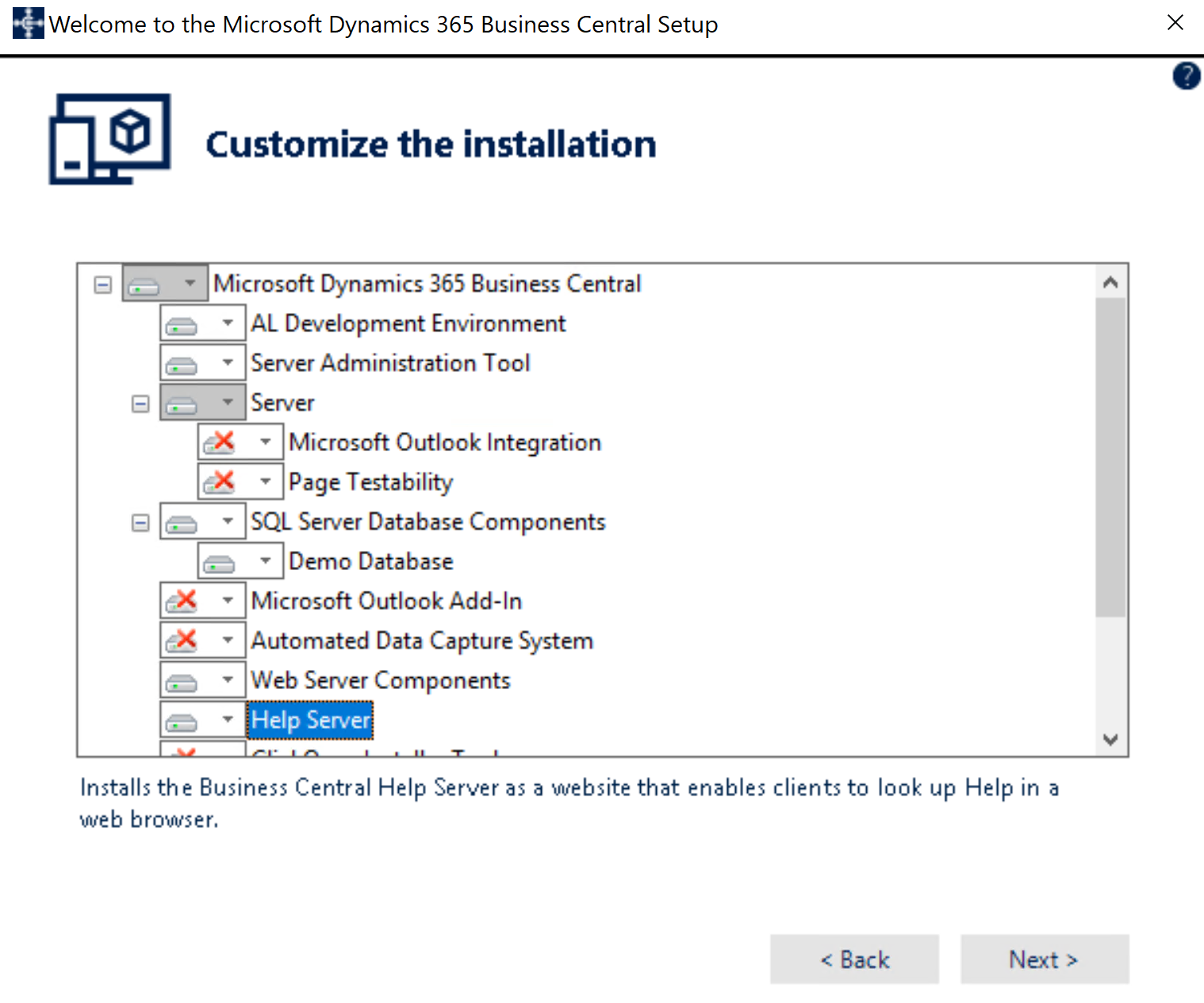Image resolution: width=1204 pixels, height=1003 pixels.
Task: Open install option dropdown for Page Testability
Action: point(266,481)
